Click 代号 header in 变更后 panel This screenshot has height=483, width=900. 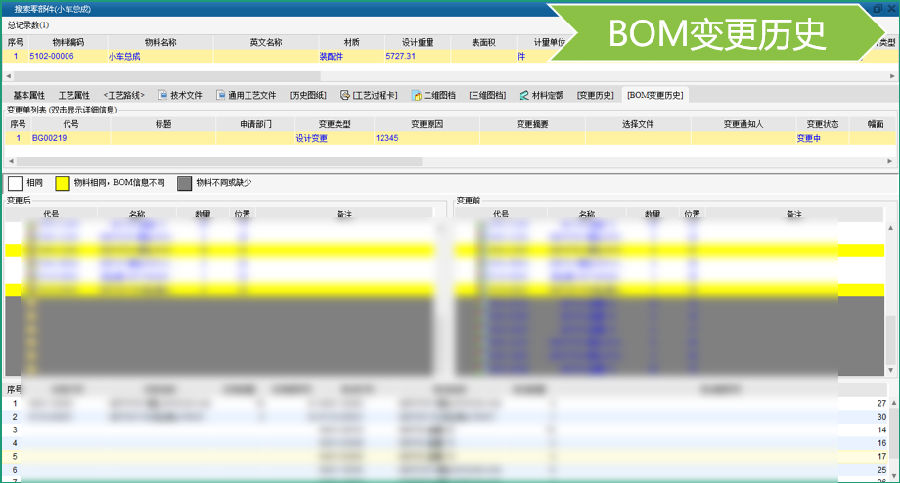point(51,214)
